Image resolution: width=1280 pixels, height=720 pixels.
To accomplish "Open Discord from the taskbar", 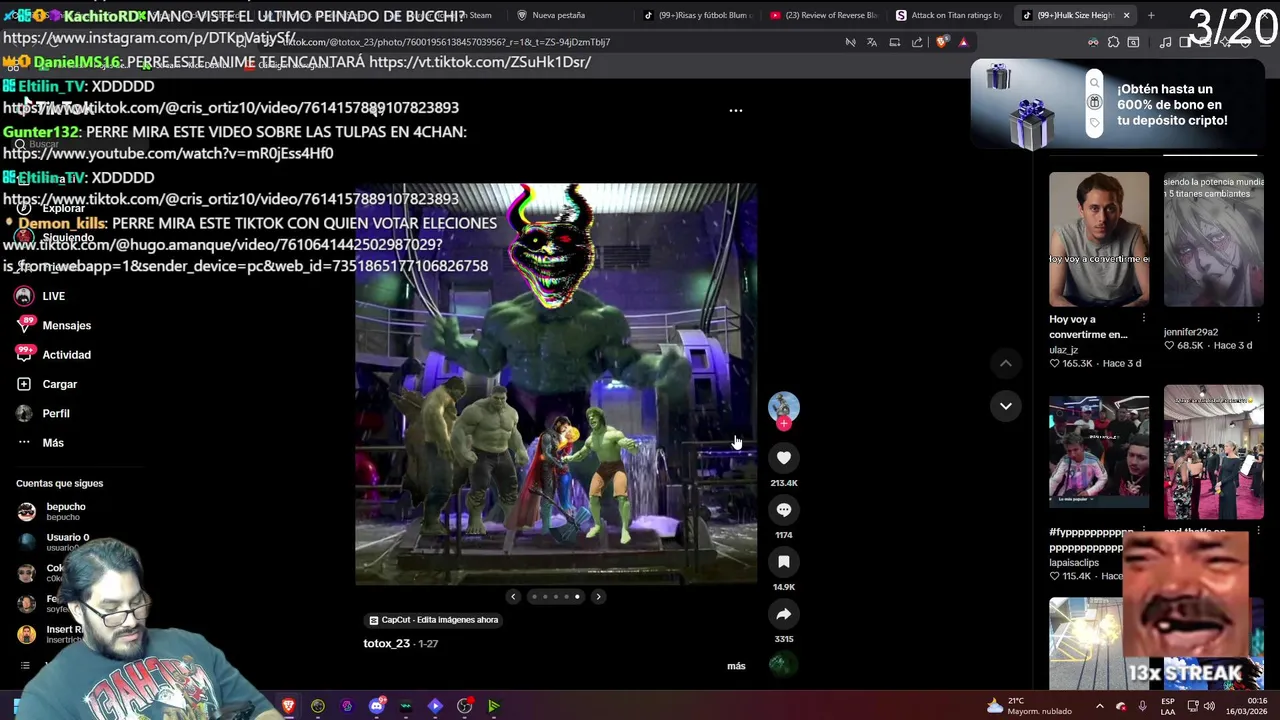I will (377, 706).
